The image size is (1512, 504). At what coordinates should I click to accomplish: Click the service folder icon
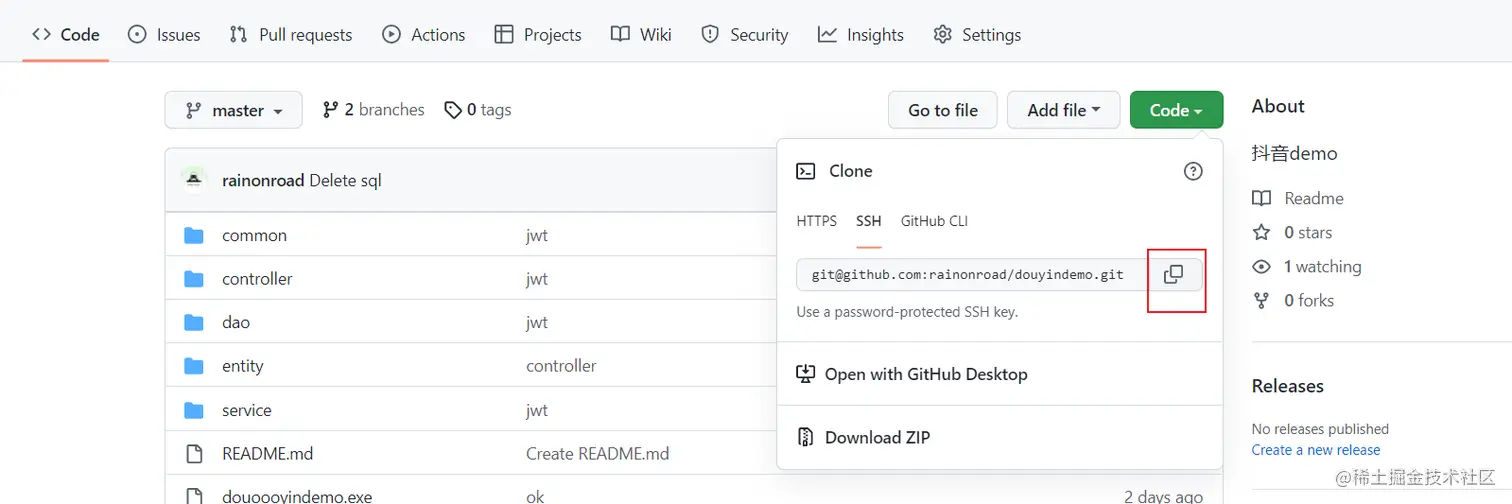coord(194,410)
